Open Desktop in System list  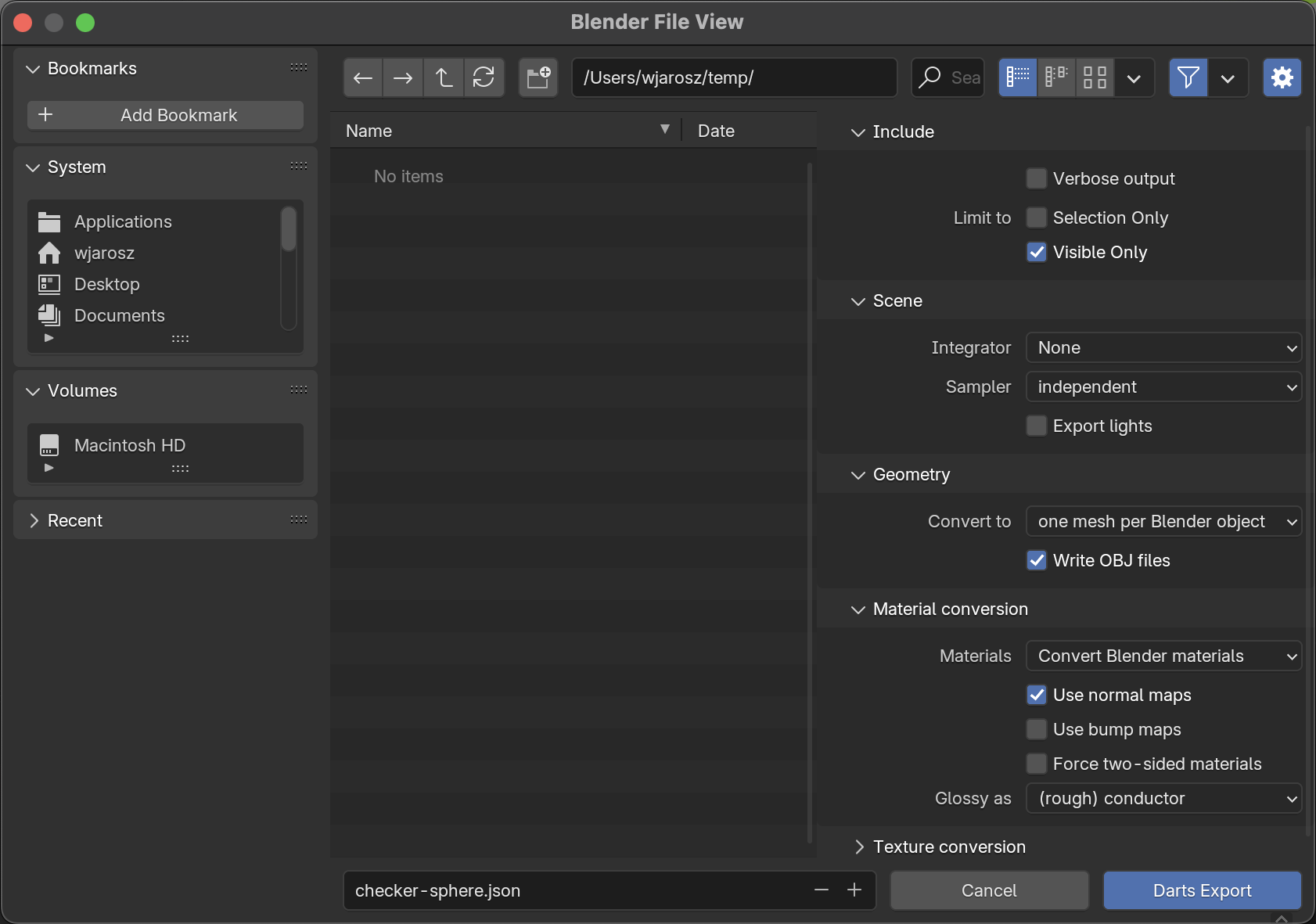(x=107, y=284)
